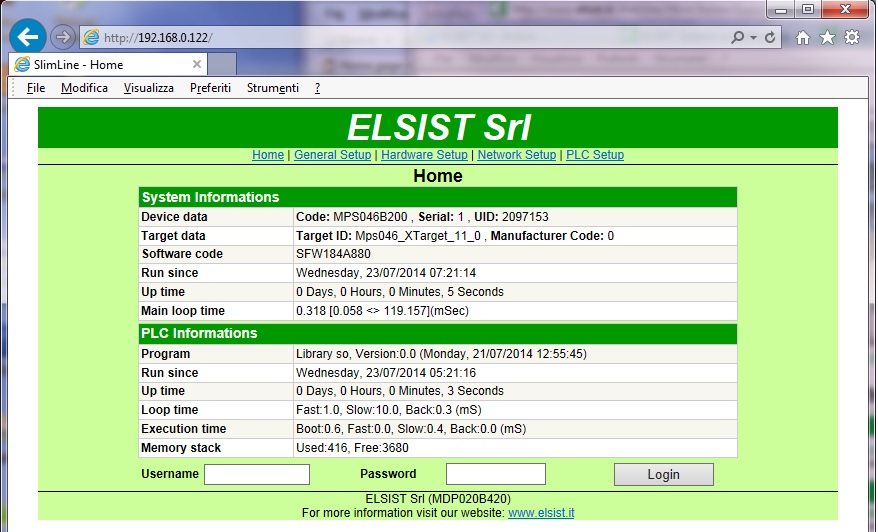
Task: Visit the www.elsist.it website link
Action: (541, 512)
